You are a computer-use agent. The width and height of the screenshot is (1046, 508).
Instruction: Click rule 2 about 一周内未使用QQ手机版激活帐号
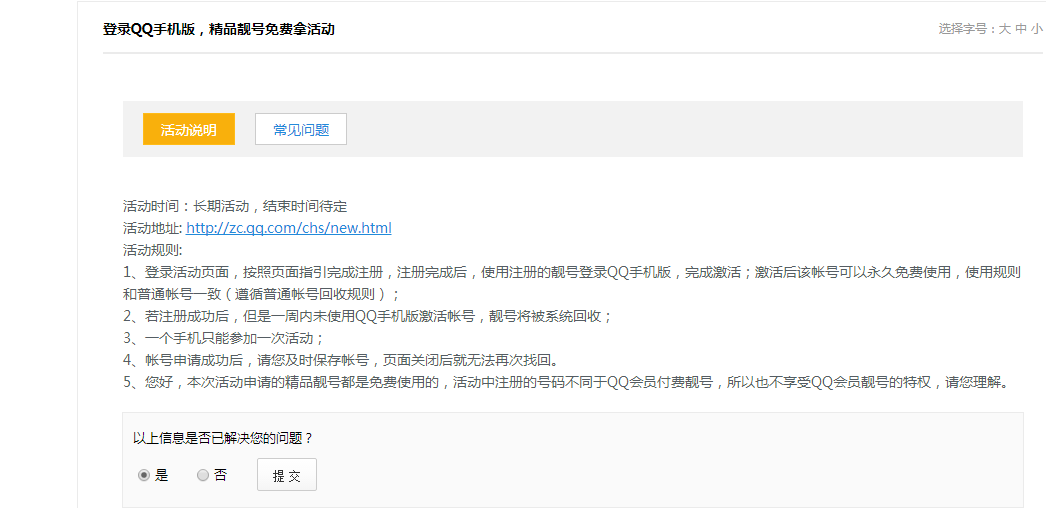pyautogui.click(x=368, y=316)
